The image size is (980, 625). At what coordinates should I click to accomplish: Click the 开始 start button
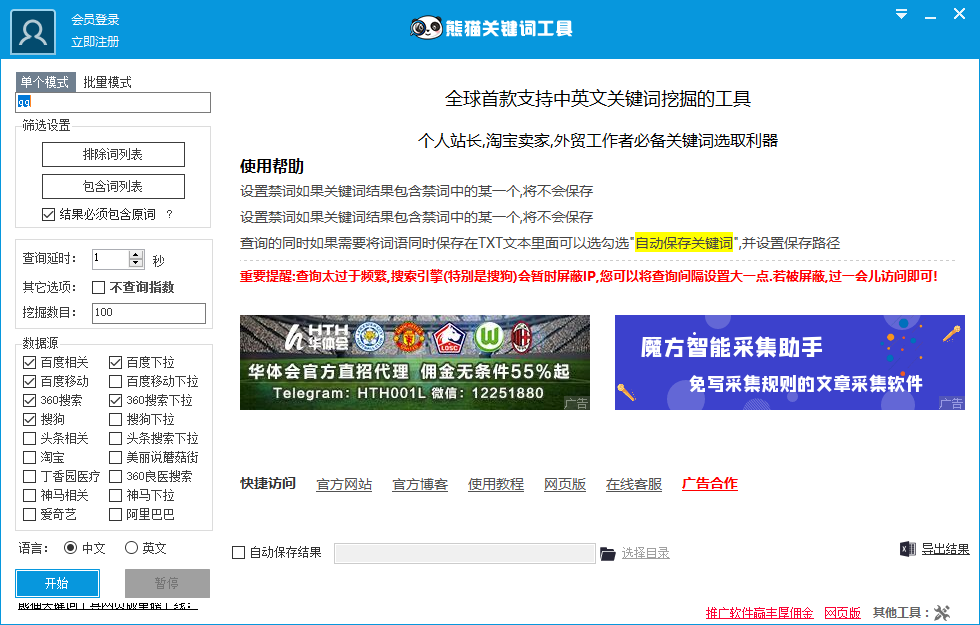pos(57,583)
